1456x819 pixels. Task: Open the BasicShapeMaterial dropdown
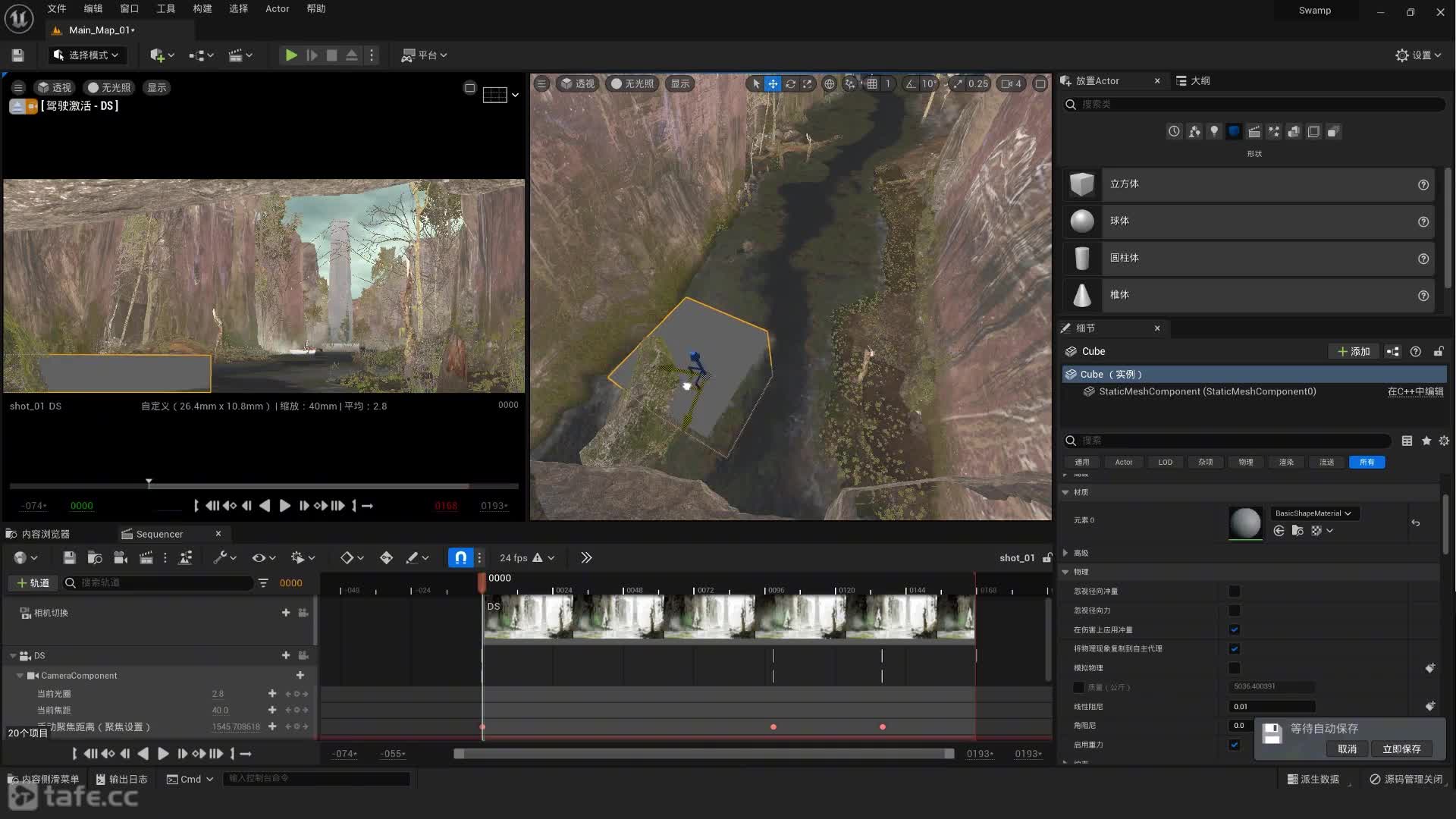[x=1313, y=513]
